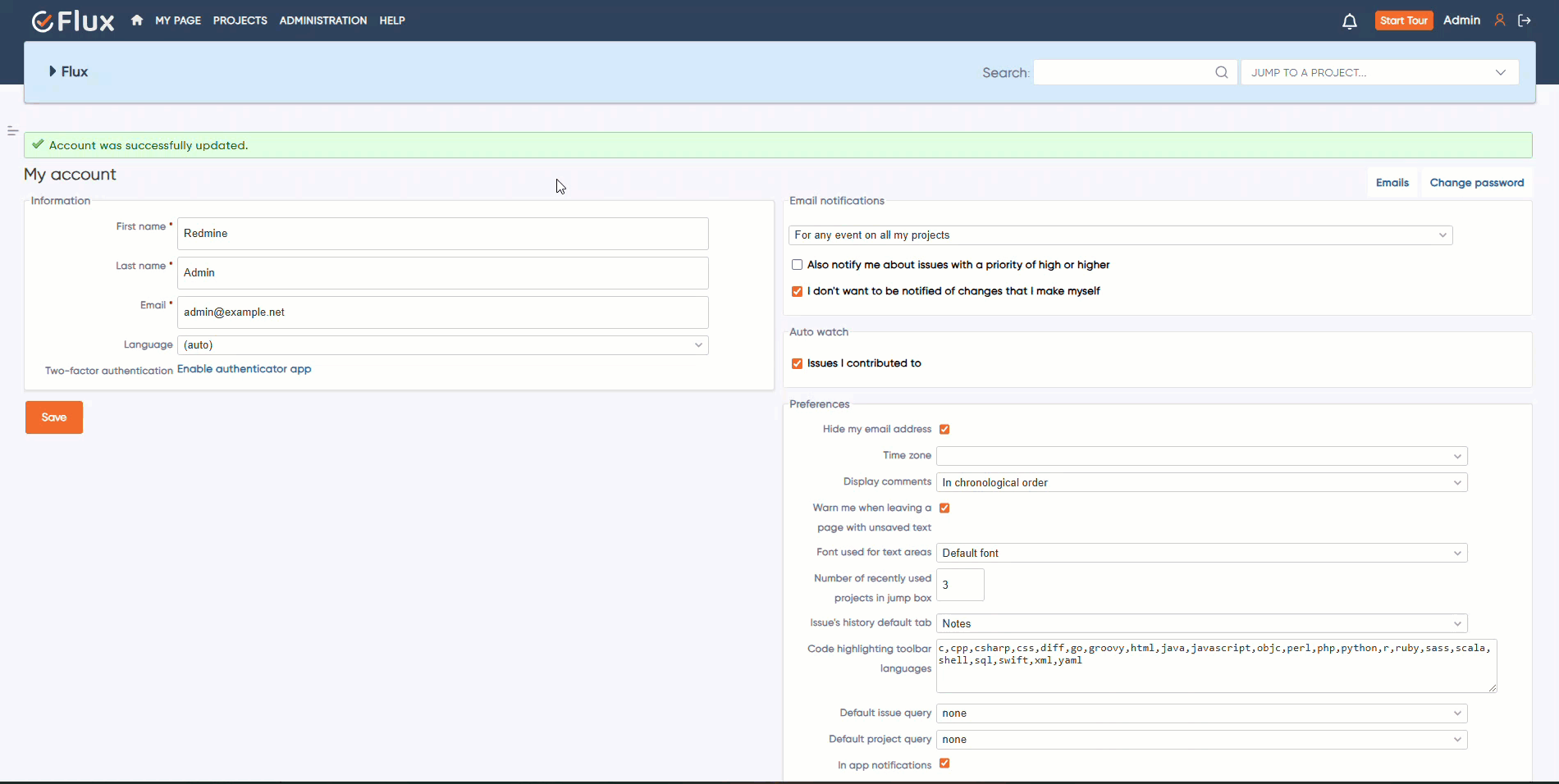Click the search magnifier icon
This screenshot has height=784, width=1559.
pyautogui.click(x=1221, y=72)
